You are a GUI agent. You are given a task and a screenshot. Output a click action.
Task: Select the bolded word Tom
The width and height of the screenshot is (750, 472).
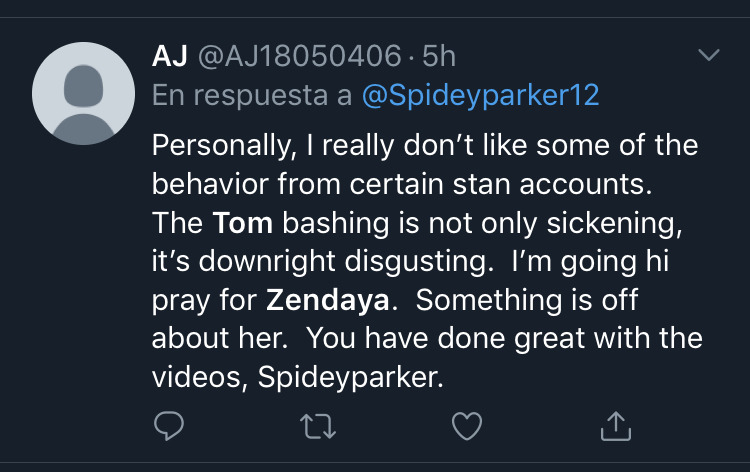tap(243, 223)
